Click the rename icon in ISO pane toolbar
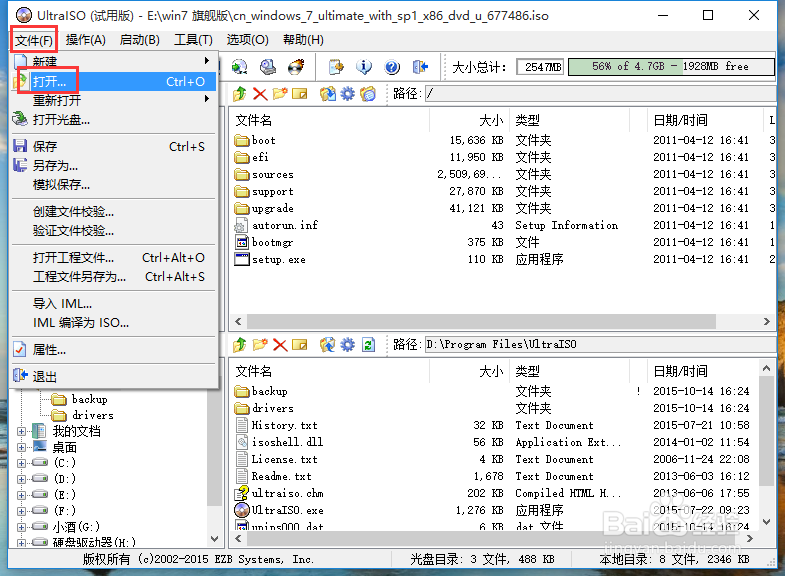The width and height of the screenshot is (785, 576). [x=299, y=94]
